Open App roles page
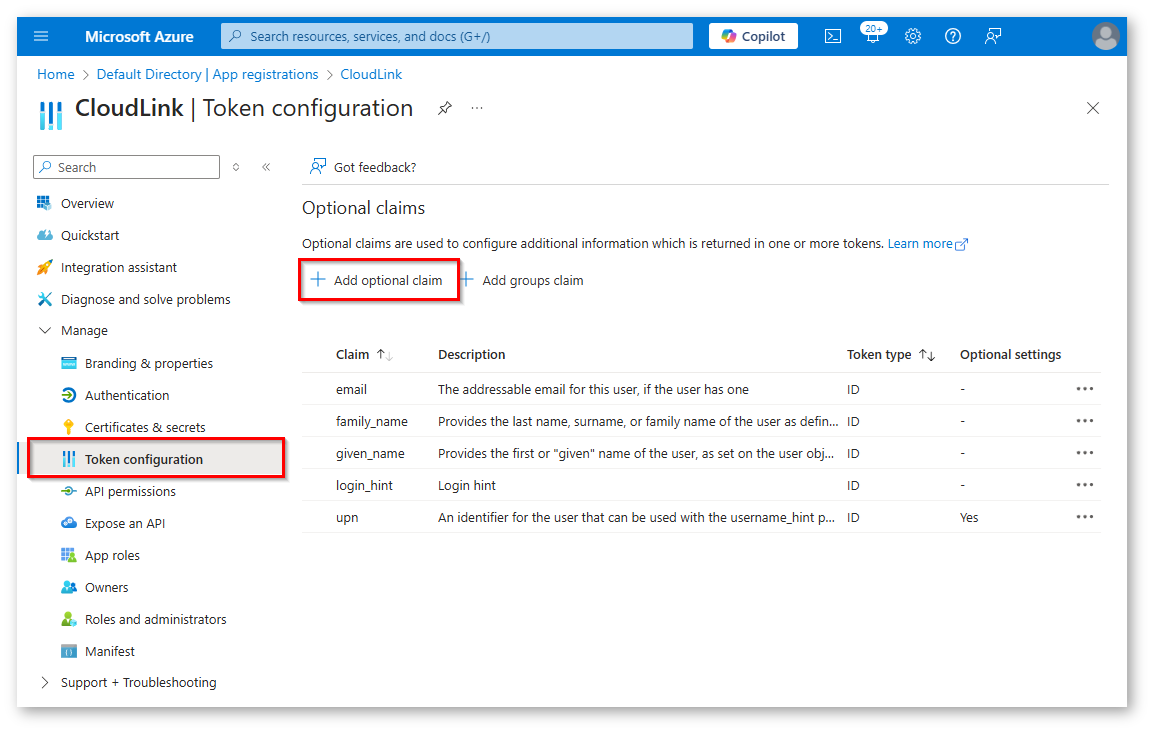The image size is (1153, 733). click(112, 555)
